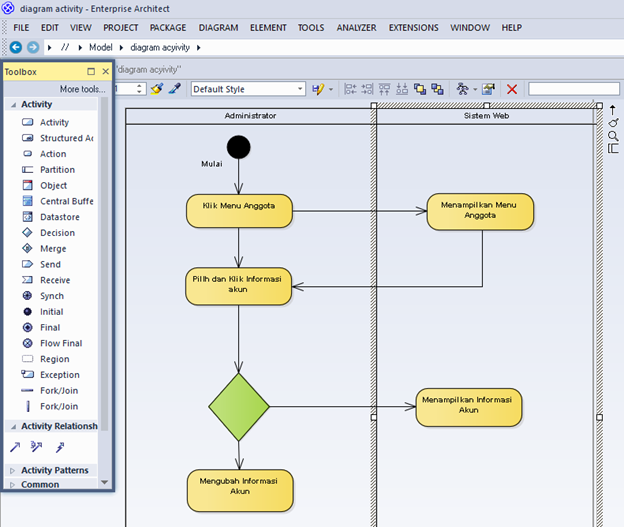Viewport: 624px width, 527px height.
Task: Click the back navigation arrow
Action: click(x=16, y=47)
